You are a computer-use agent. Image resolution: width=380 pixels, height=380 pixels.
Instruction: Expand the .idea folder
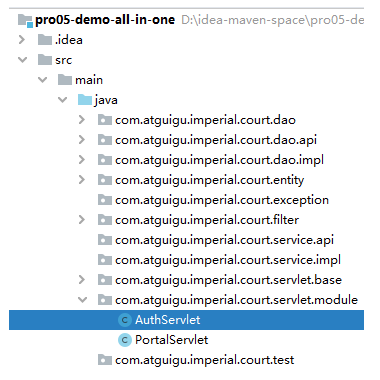coord(22,40)
